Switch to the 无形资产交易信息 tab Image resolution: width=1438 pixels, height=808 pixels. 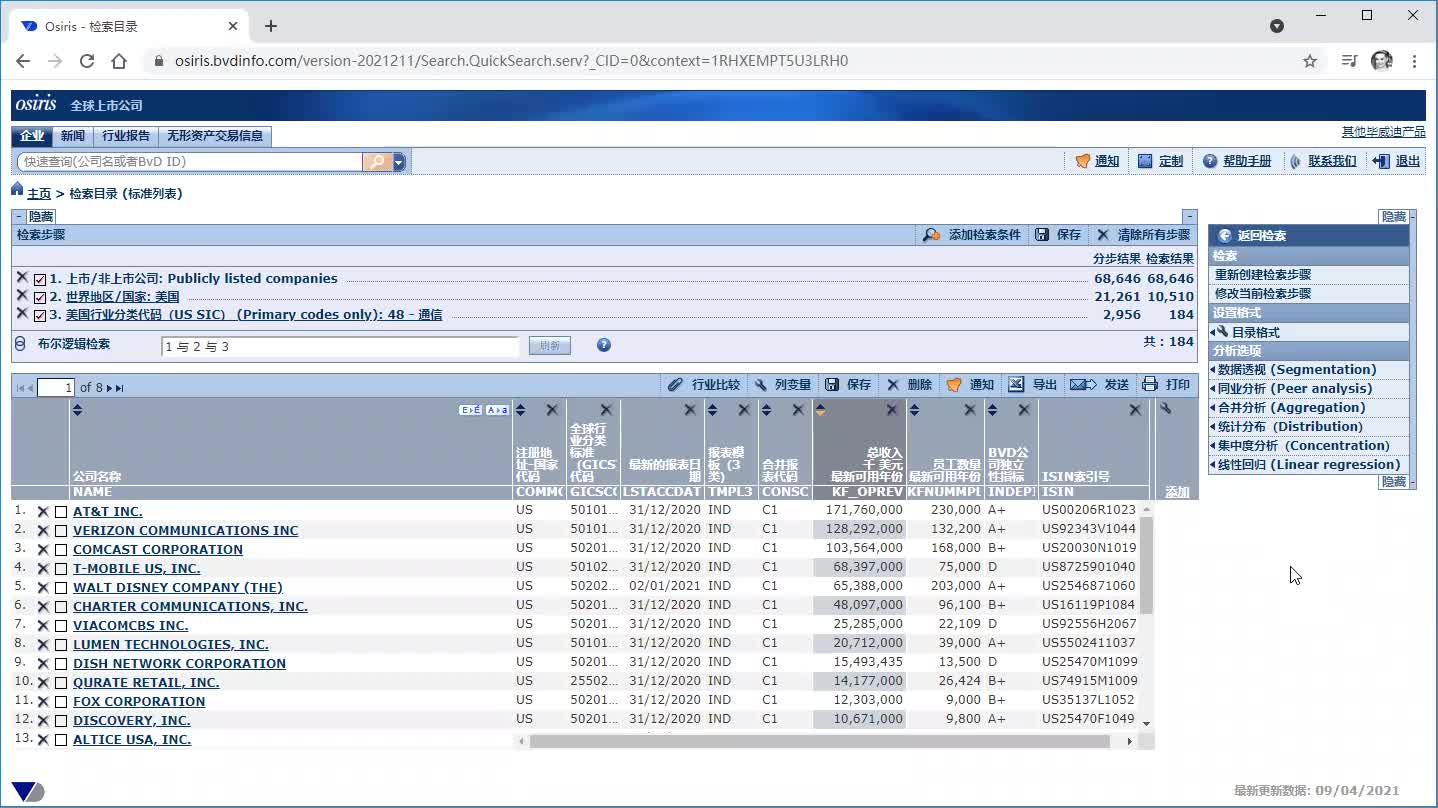point(215,136)
